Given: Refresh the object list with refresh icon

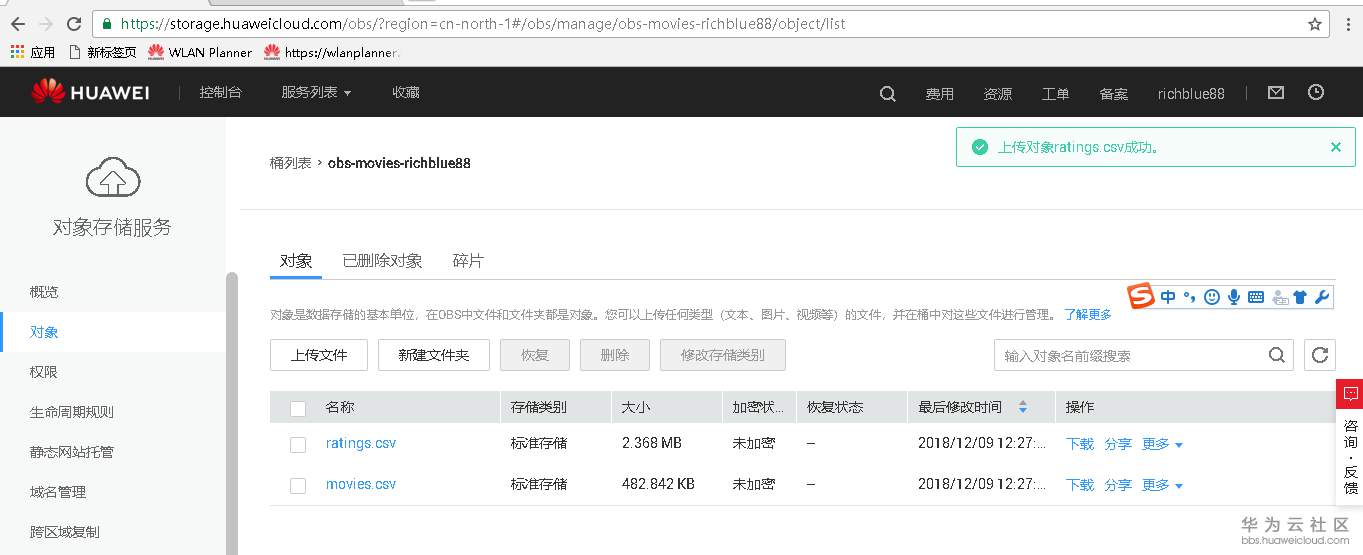Looking at the screenshot, I should (1320, 355).
